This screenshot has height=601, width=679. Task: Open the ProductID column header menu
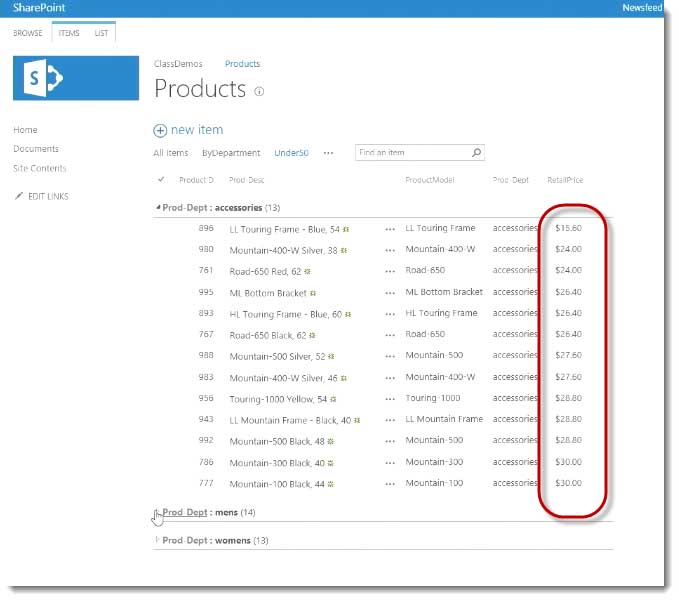click(x=196, y=180)
